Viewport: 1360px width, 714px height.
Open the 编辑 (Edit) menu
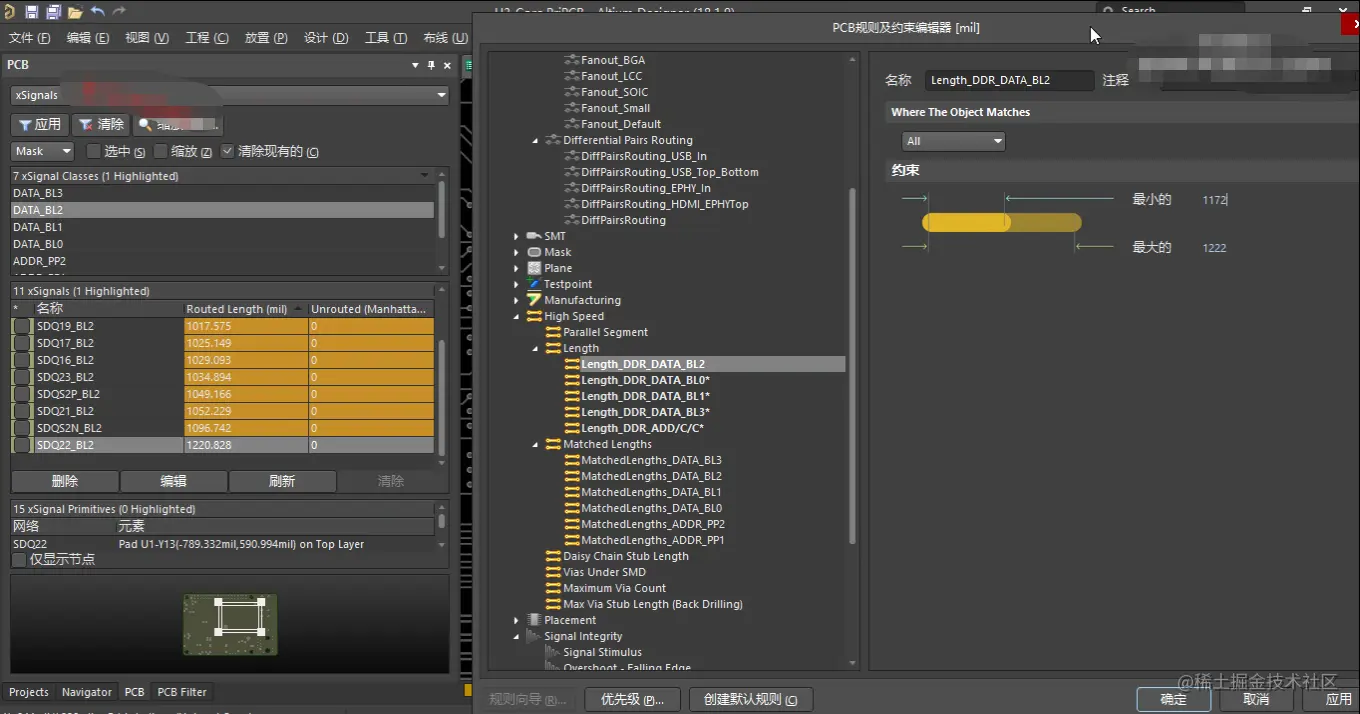click(x=88, y=38)
